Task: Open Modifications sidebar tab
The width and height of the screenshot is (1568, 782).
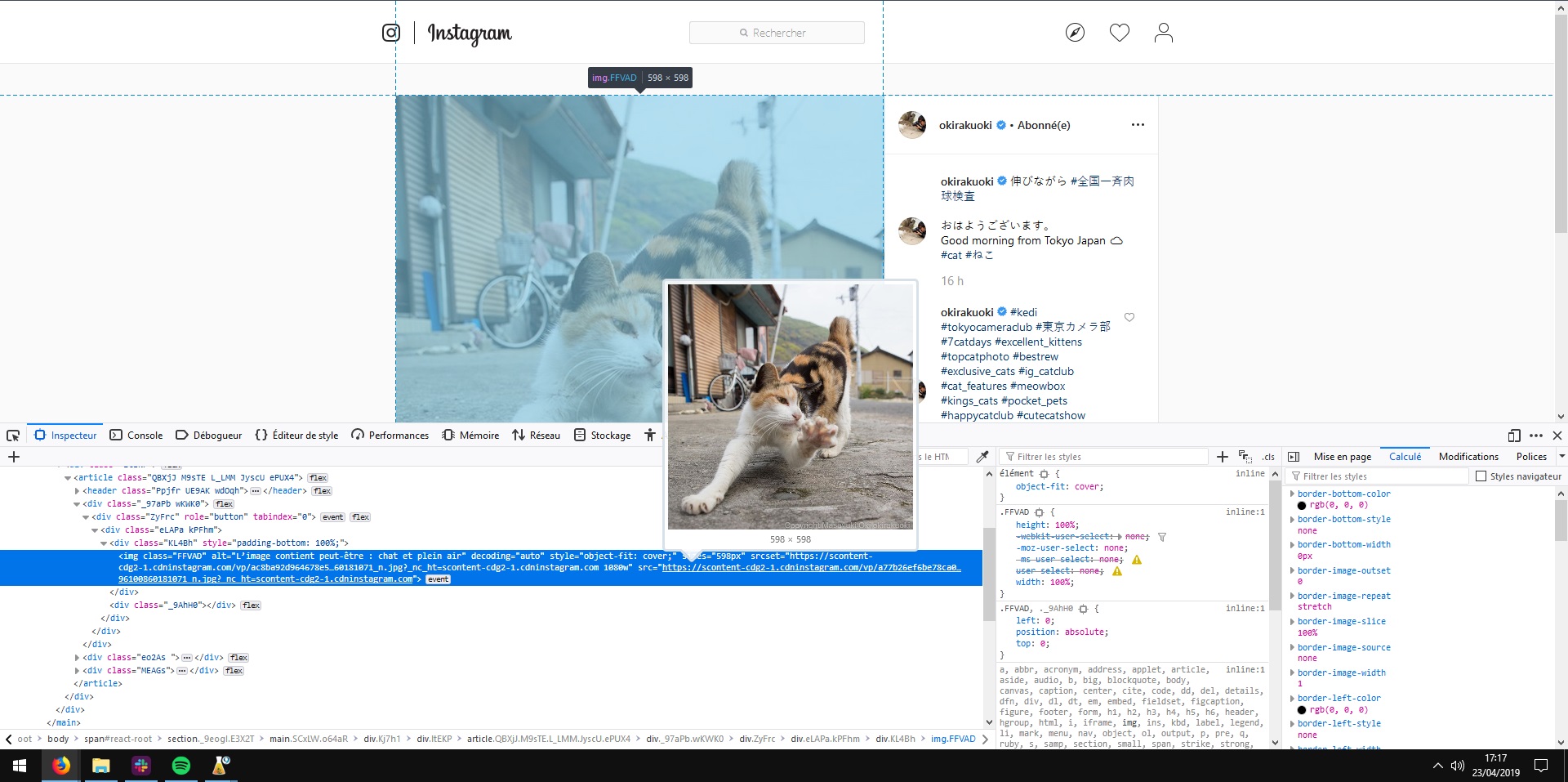Action: 1468,457
